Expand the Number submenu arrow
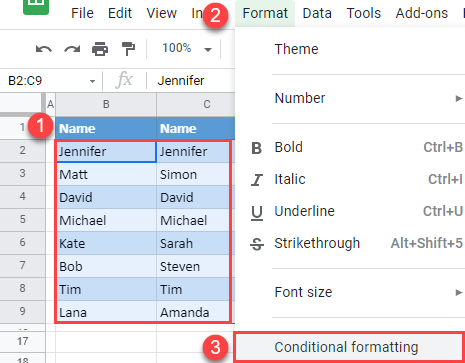This screenshot has width=465, height=363. coord(459,98)
